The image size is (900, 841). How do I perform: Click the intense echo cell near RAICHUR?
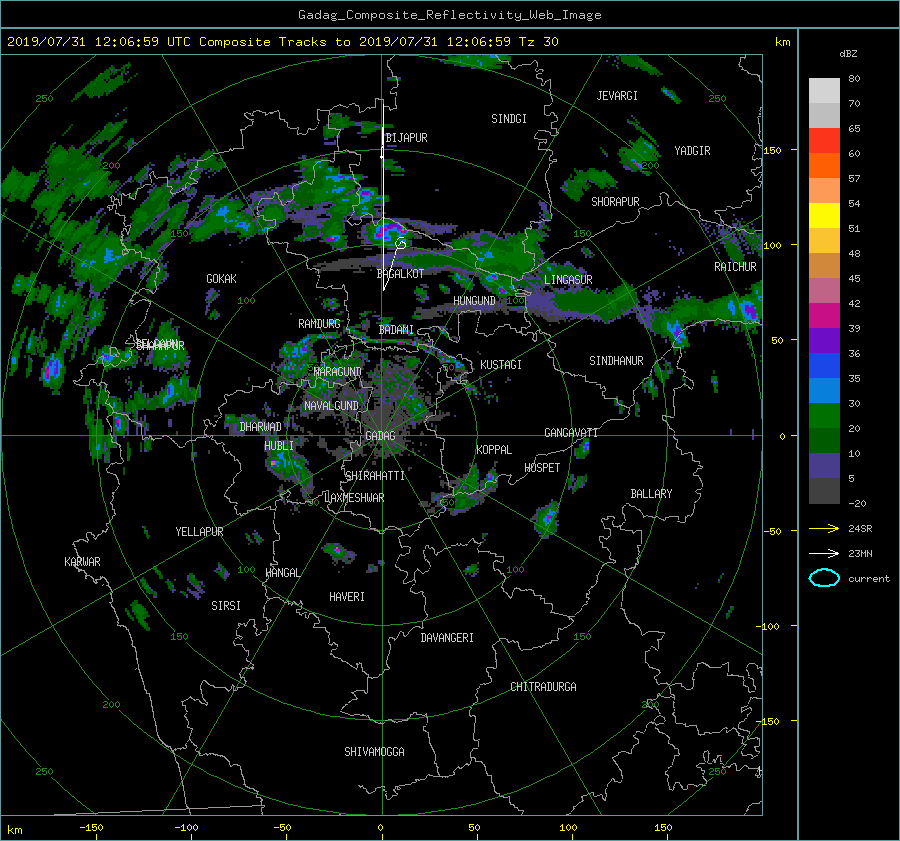(x=748, y=311)
